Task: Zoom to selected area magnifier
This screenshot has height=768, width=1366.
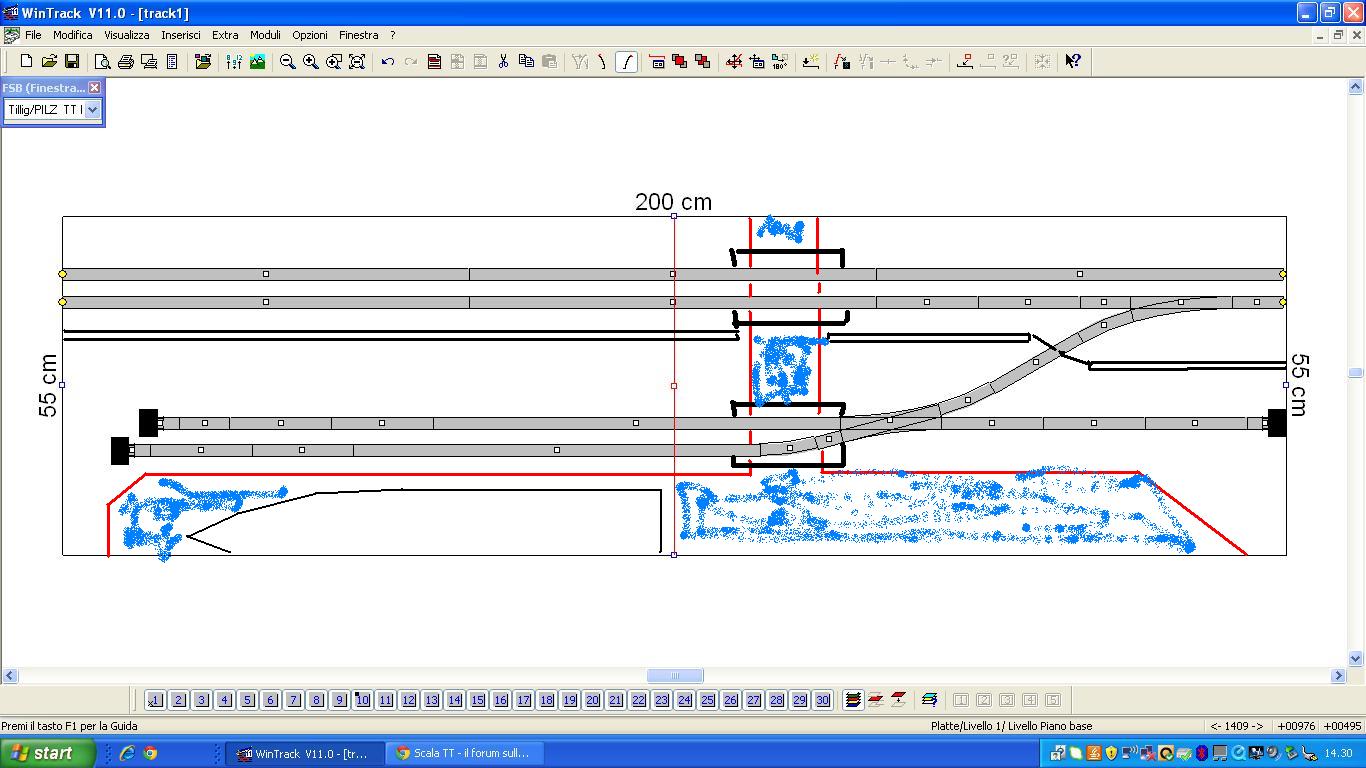Action: 333,61
